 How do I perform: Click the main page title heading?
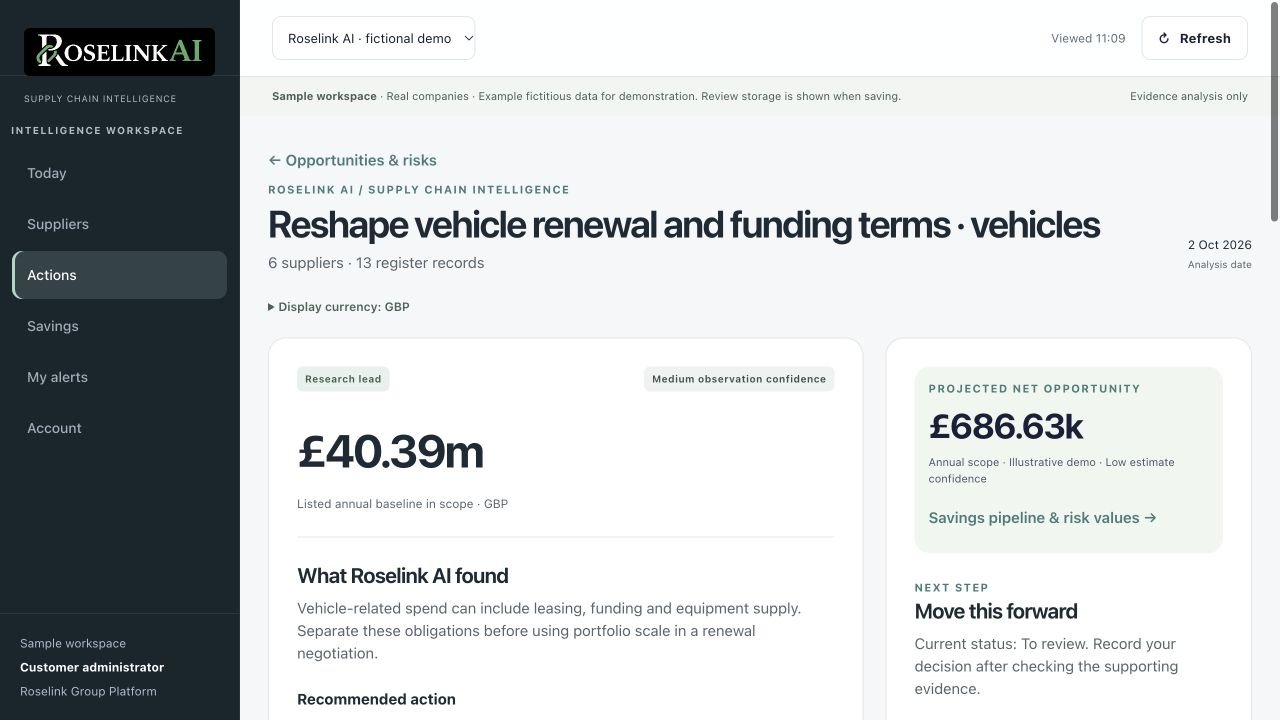(x=684, y=225)
